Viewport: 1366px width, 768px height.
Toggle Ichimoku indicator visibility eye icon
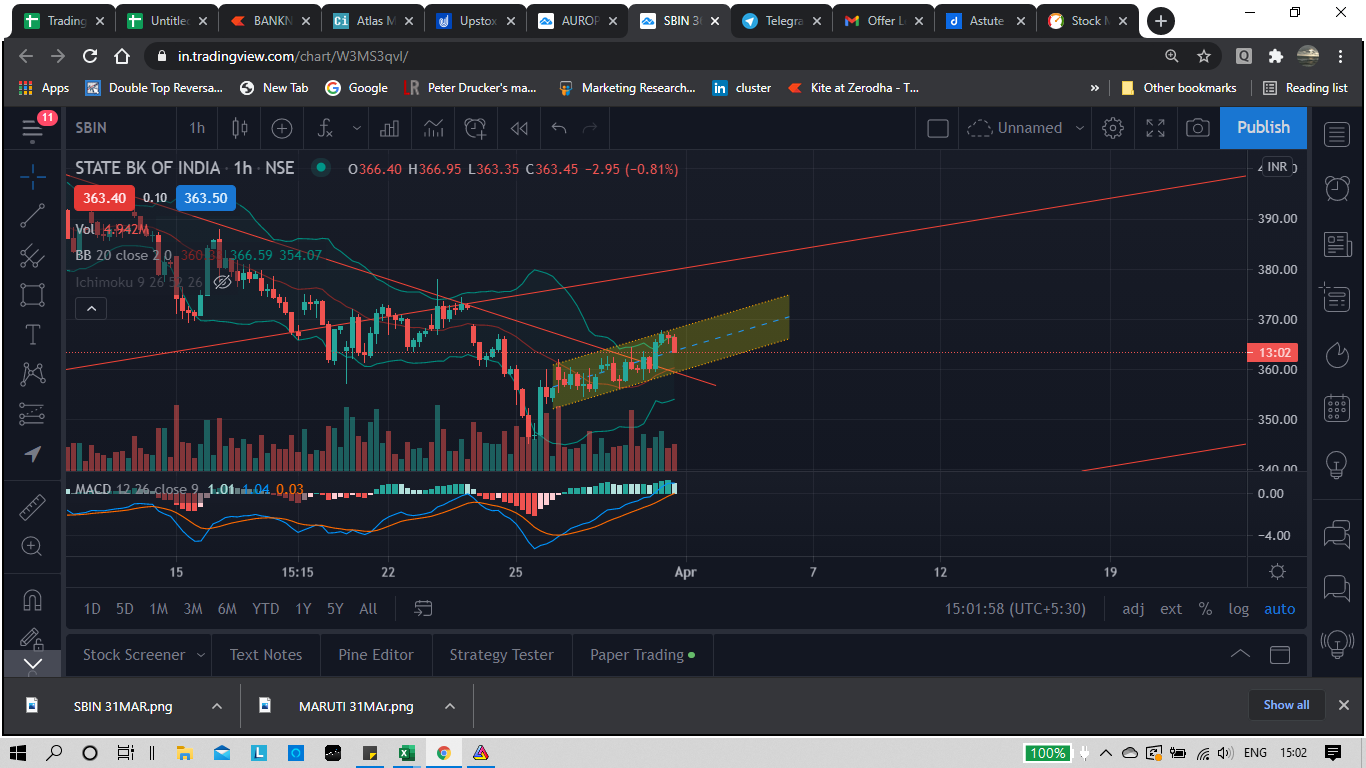(222, 282)
